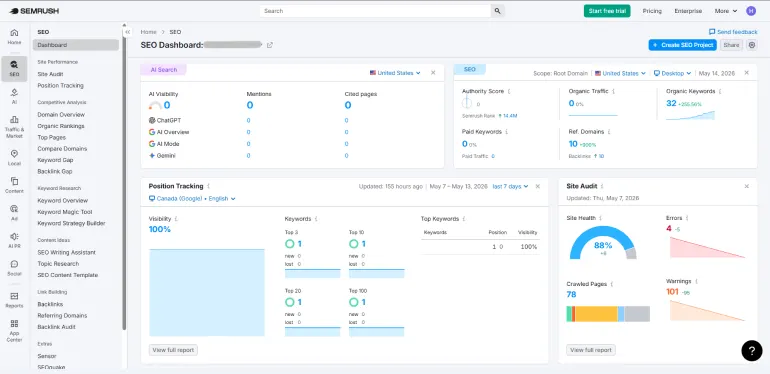
Task: Click info icon beside Visibility
Action: 176,219
